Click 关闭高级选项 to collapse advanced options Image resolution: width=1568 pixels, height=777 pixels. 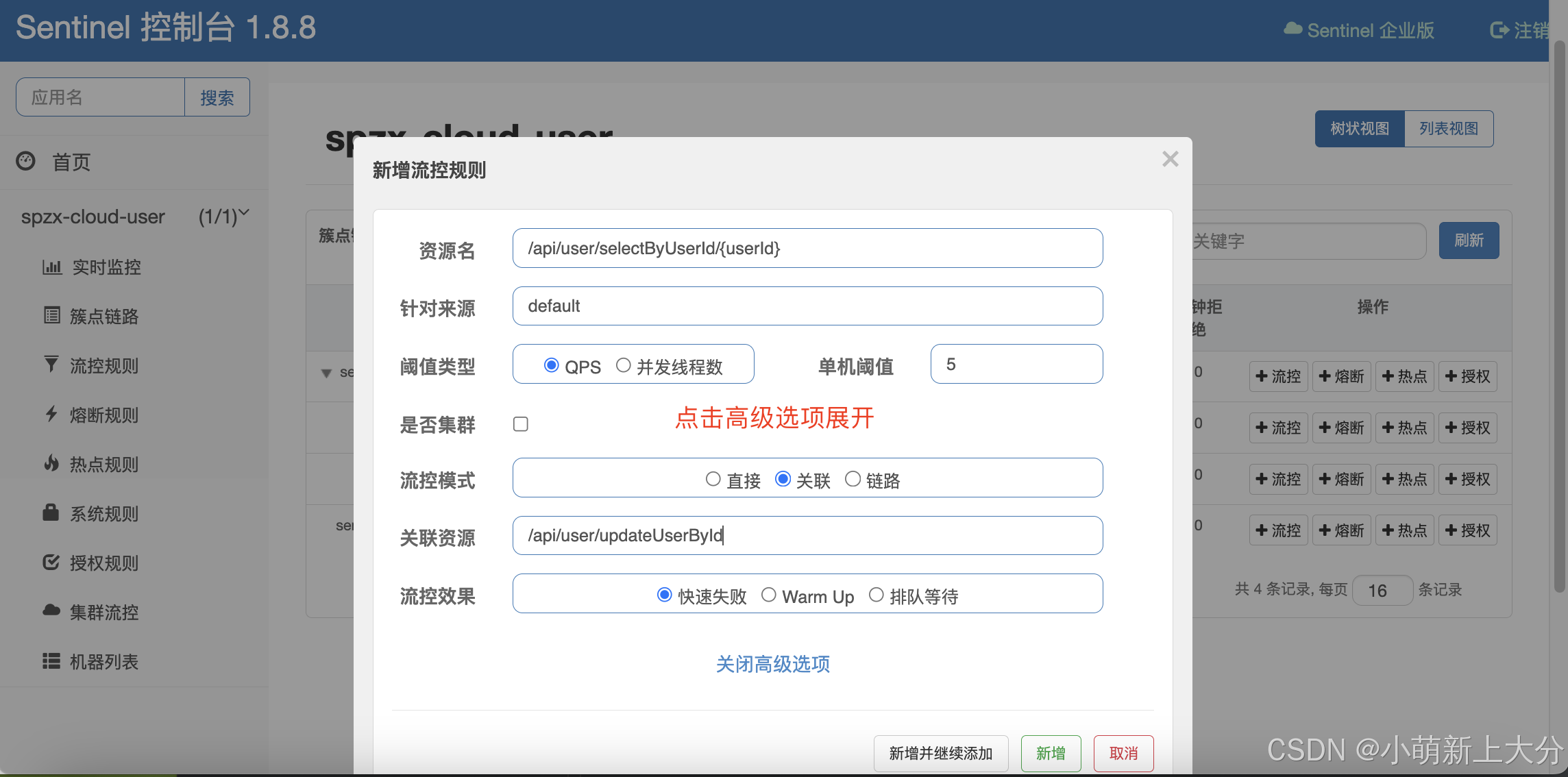(x=773, y=664)
